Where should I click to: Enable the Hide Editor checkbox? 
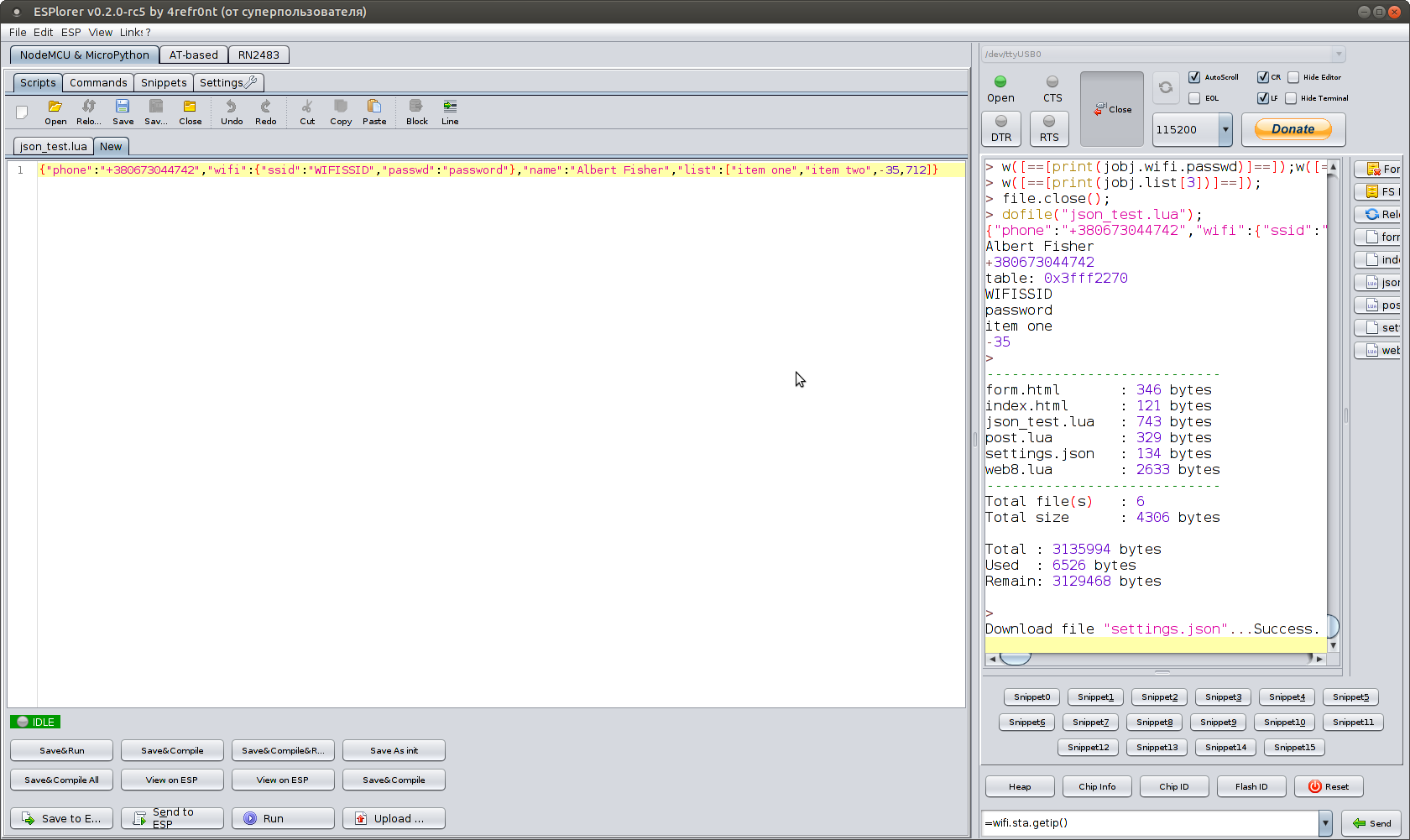point(1293,77)
